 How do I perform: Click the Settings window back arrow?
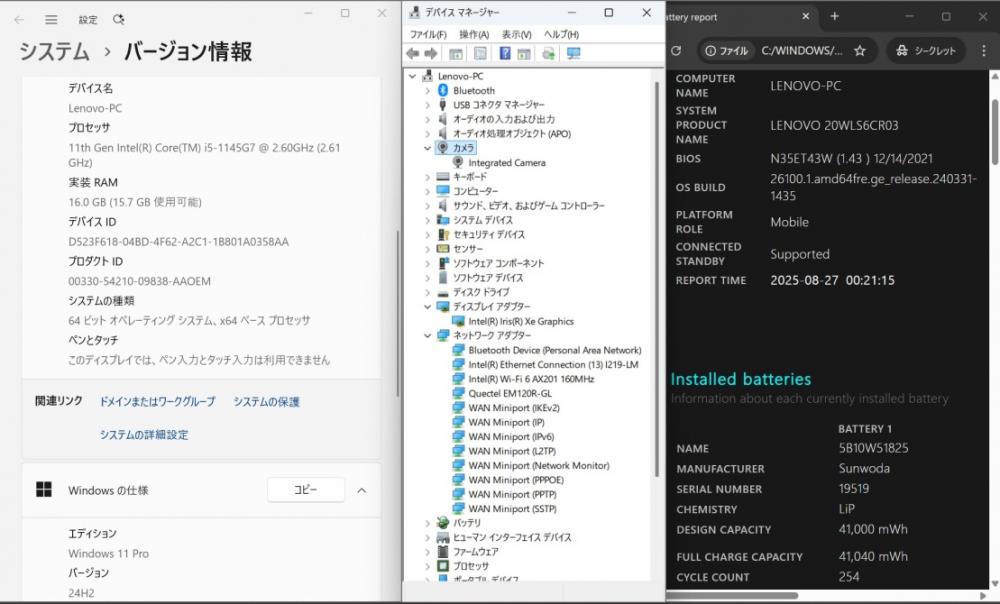tap(19, 20)
